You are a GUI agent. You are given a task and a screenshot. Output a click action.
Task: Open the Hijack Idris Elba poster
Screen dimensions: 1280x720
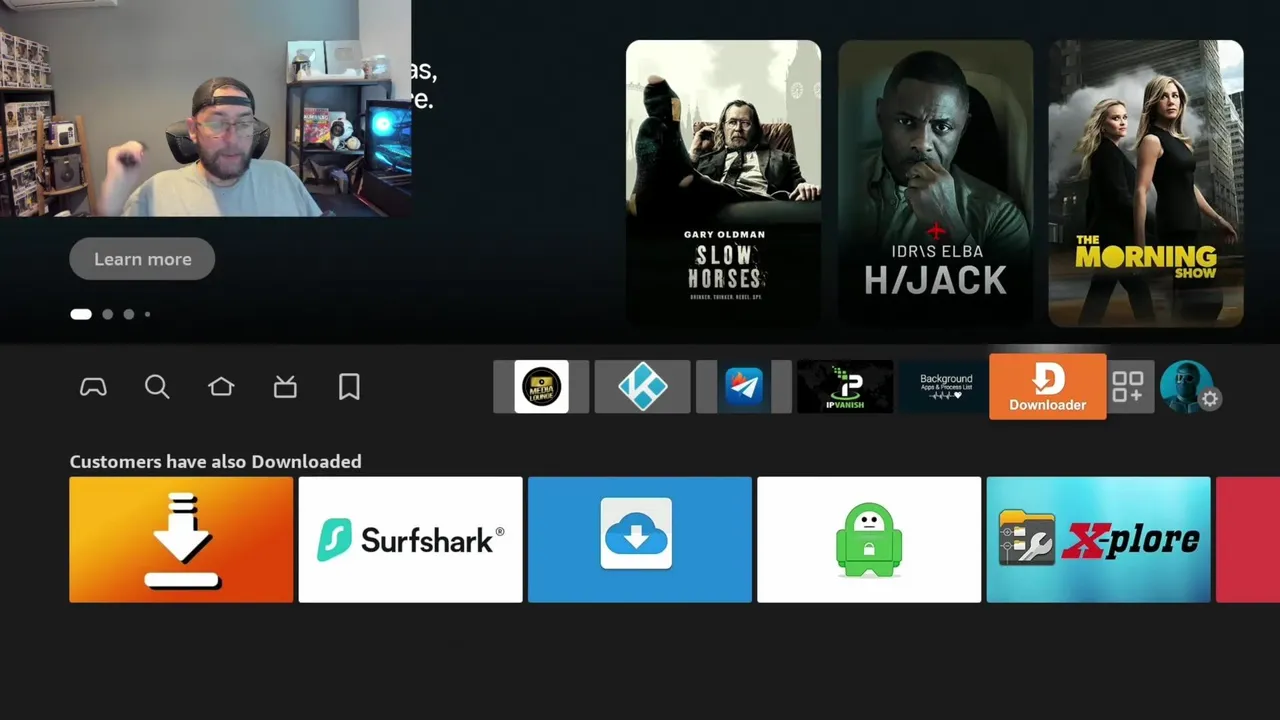(935, 183)
